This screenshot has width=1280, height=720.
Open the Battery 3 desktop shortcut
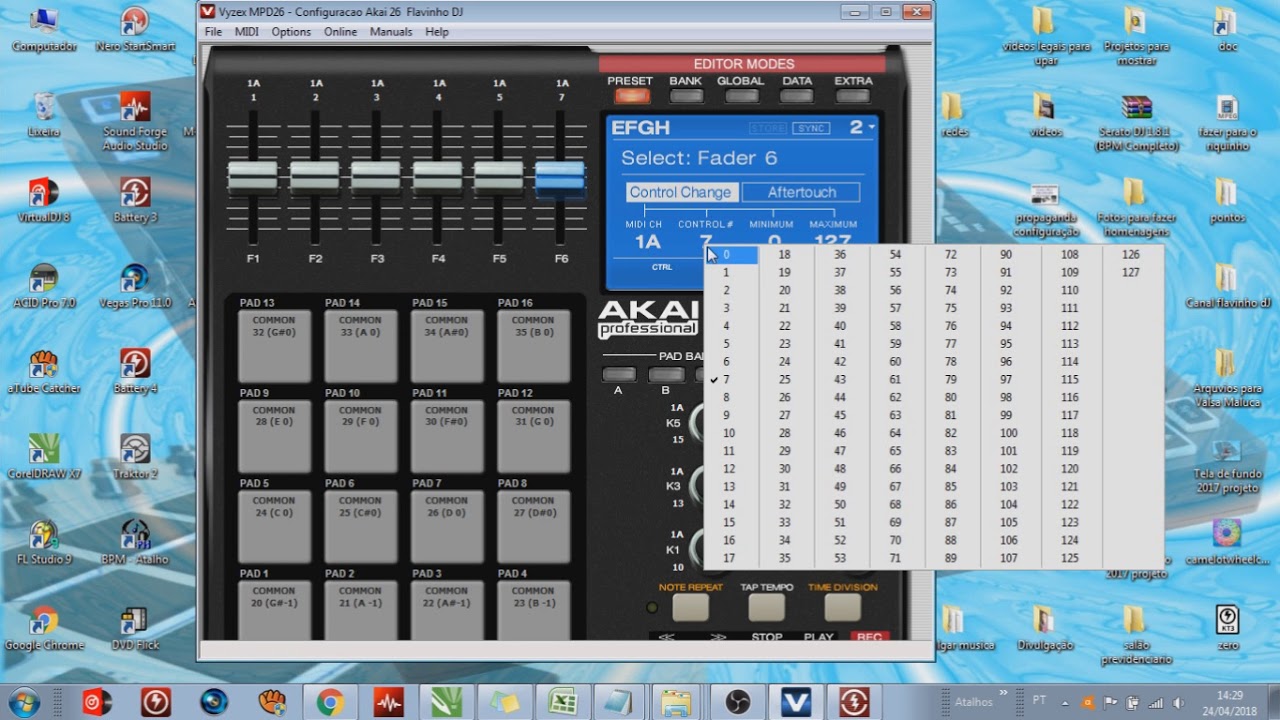(x=135, y=200)
